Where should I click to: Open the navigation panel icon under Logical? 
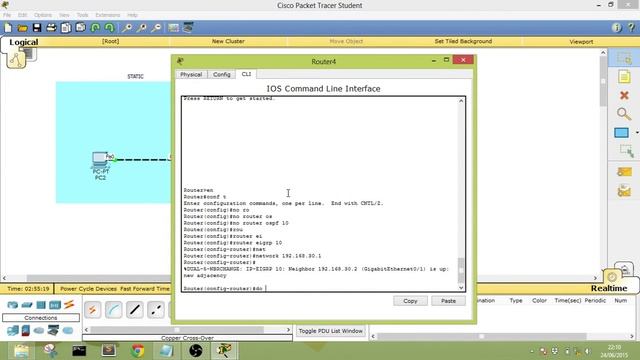(x=16, y=60)
